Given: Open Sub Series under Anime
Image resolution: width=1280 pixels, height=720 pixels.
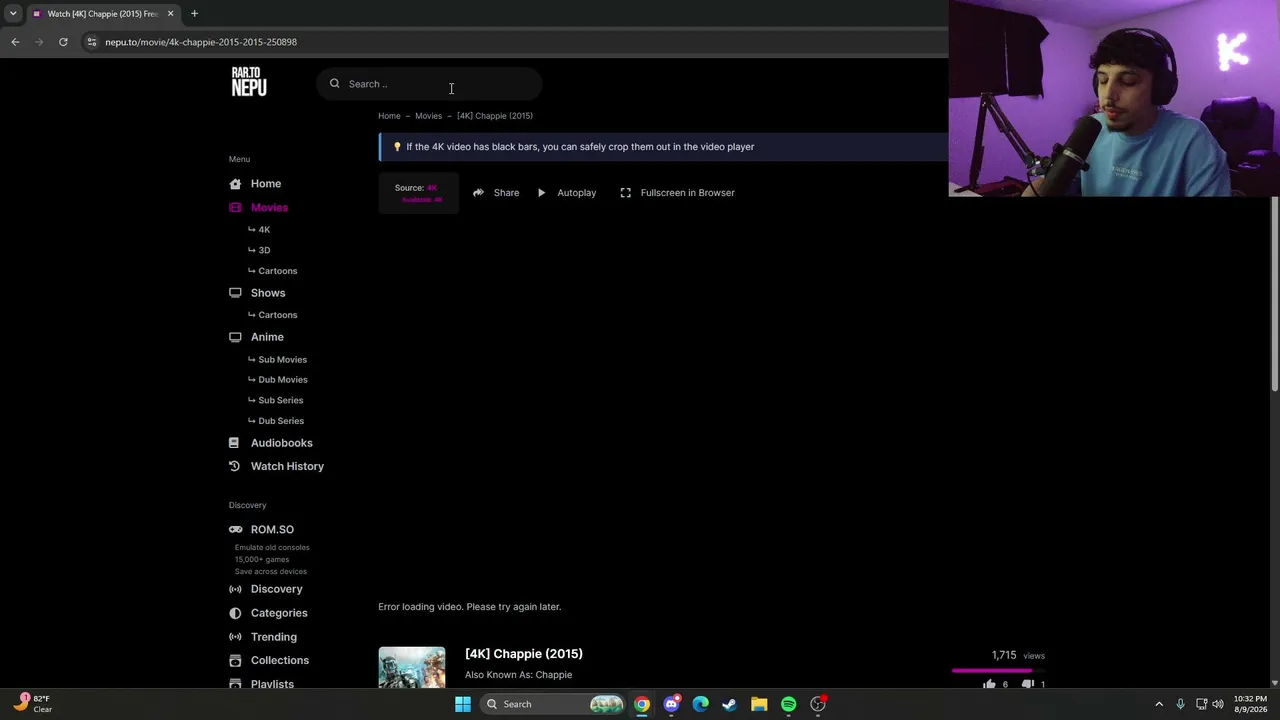Looking at the screenshot, I should coord(281,400).
